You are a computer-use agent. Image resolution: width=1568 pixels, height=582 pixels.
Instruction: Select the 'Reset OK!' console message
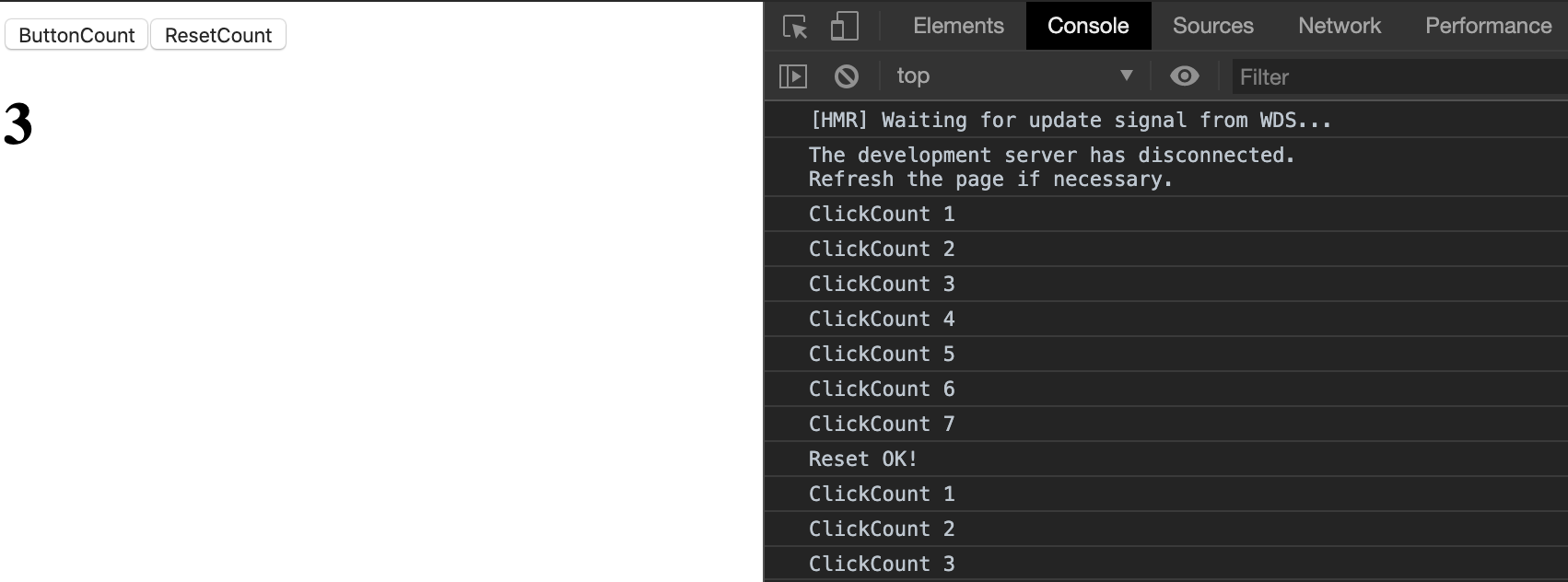point(862,459)
